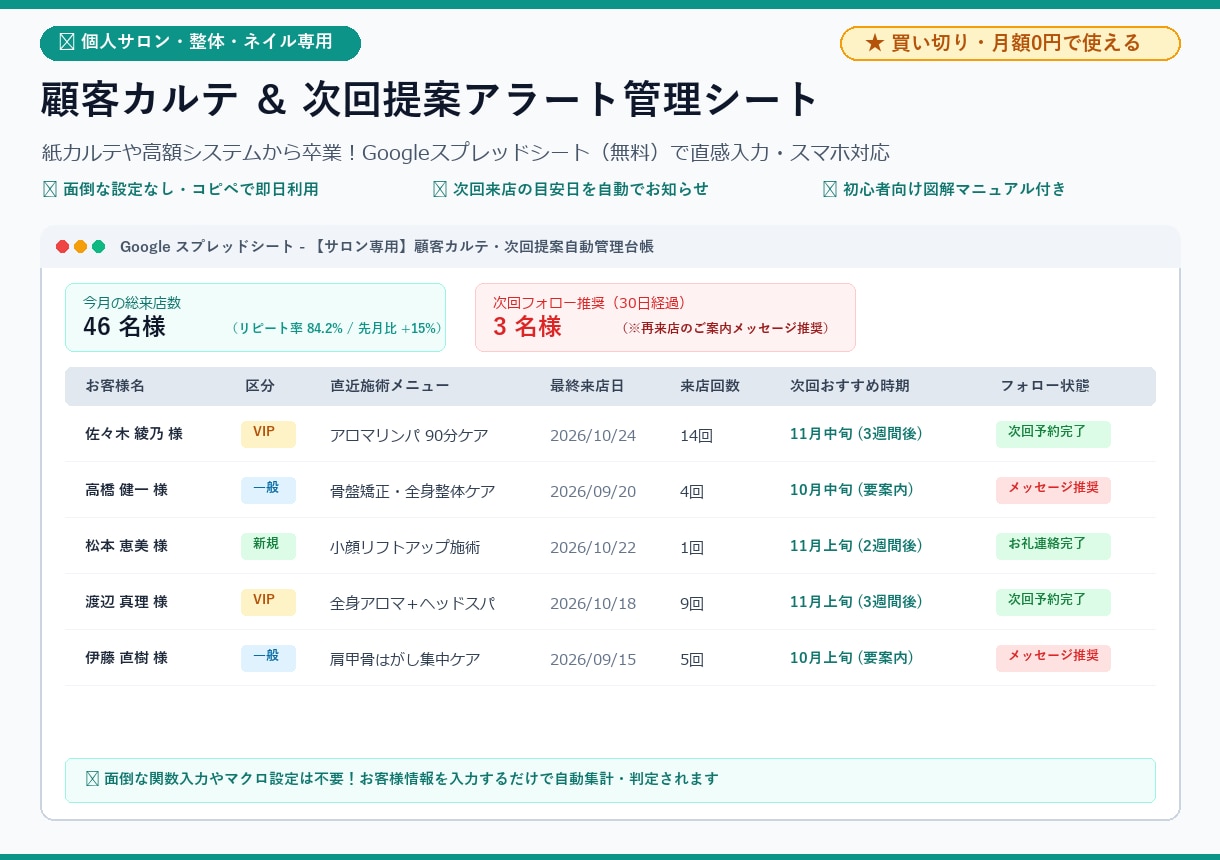
Task: Click 一般 tag in 高橋 健一 row
Action: tap(268, 490)
